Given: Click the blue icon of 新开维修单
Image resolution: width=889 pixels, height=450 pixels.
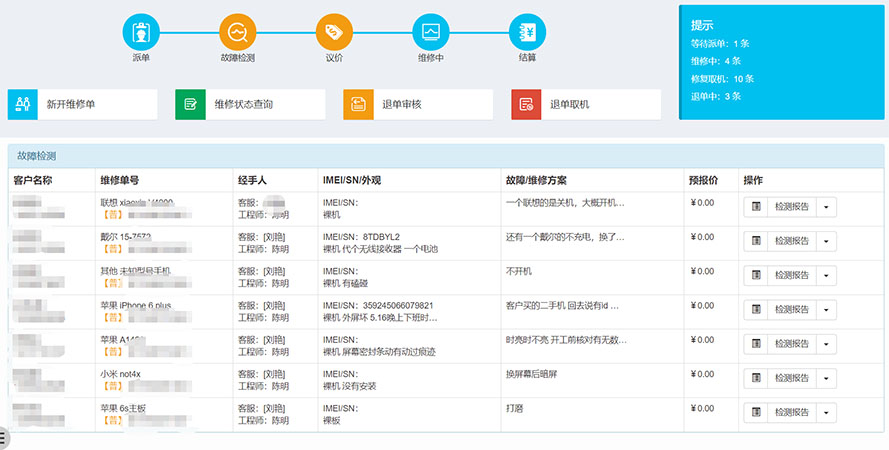Looking at the screenshot, I should [23, 104].
